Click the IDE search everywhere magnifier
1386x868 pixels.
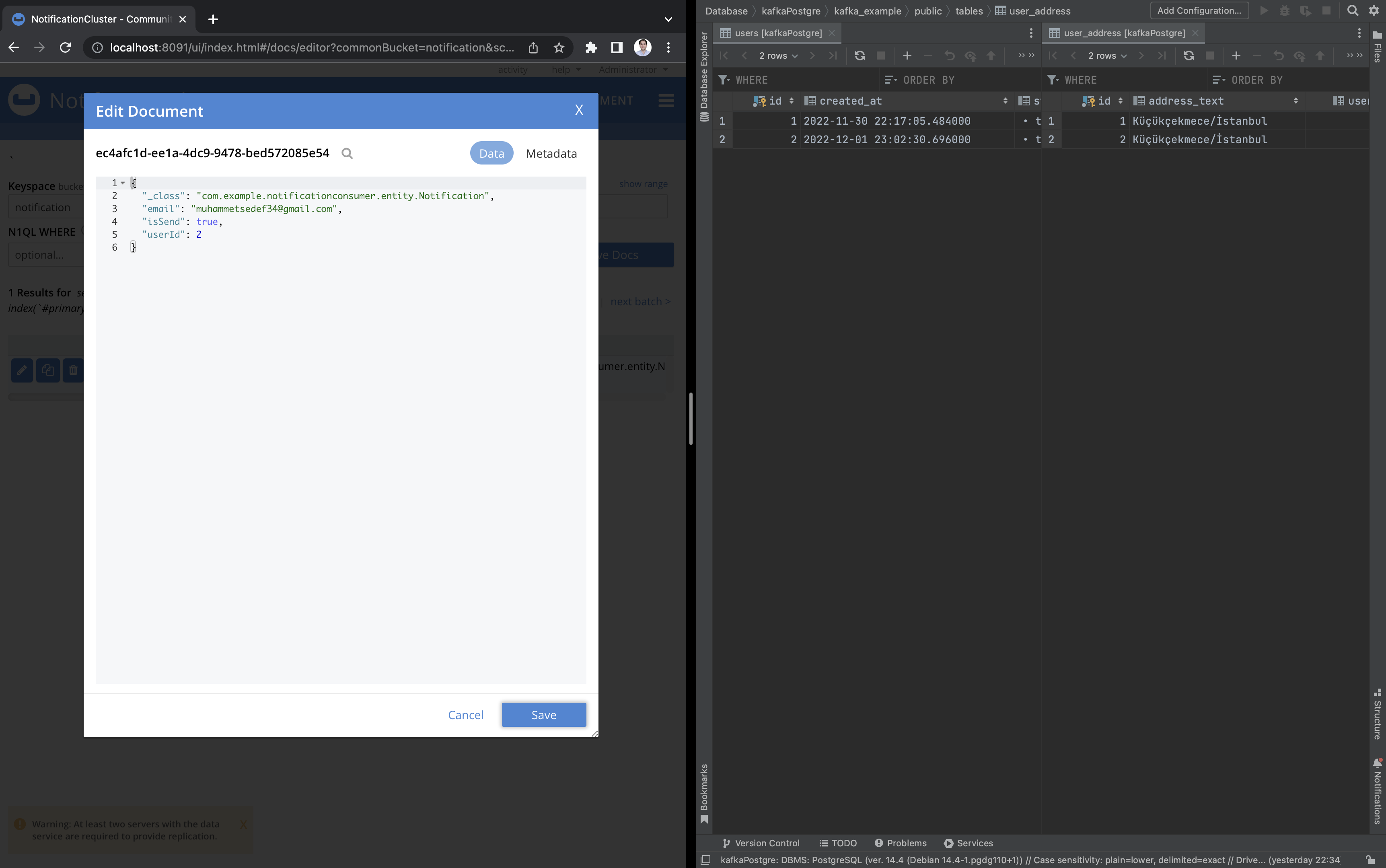(1352, 10)
